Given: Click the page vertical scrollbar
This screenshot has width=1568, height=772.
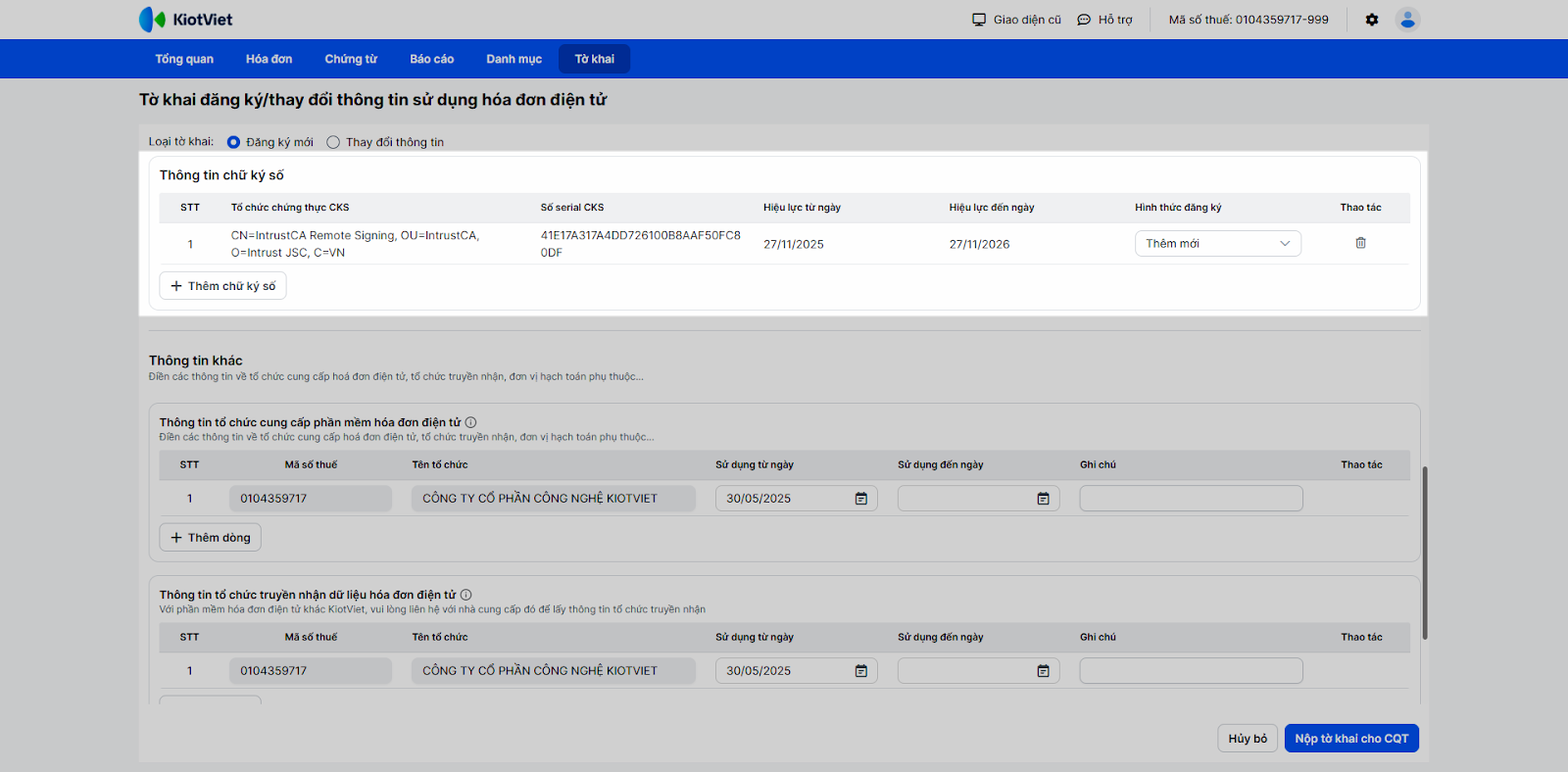Looking at the screenshot, I should click(x=1425, y=554).
